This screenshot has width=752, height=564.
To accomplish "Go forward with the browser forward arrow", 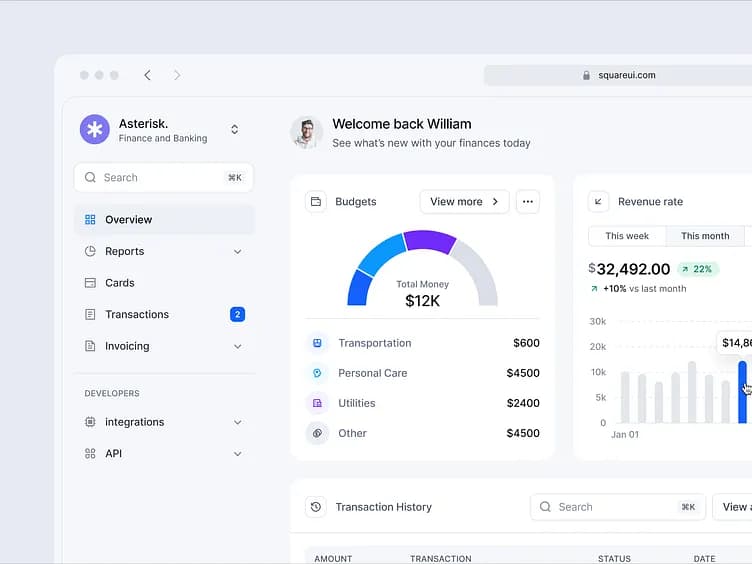I will pos(177,75).
